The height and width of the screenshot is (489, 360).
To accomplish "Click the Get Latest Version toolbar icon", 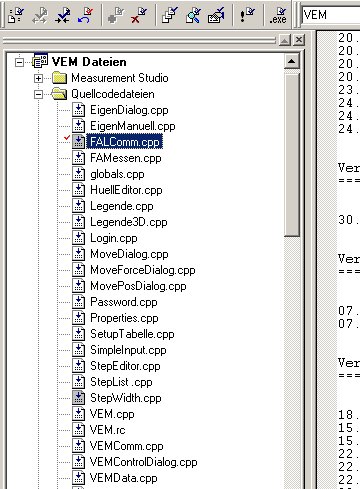I will point(16,15).
